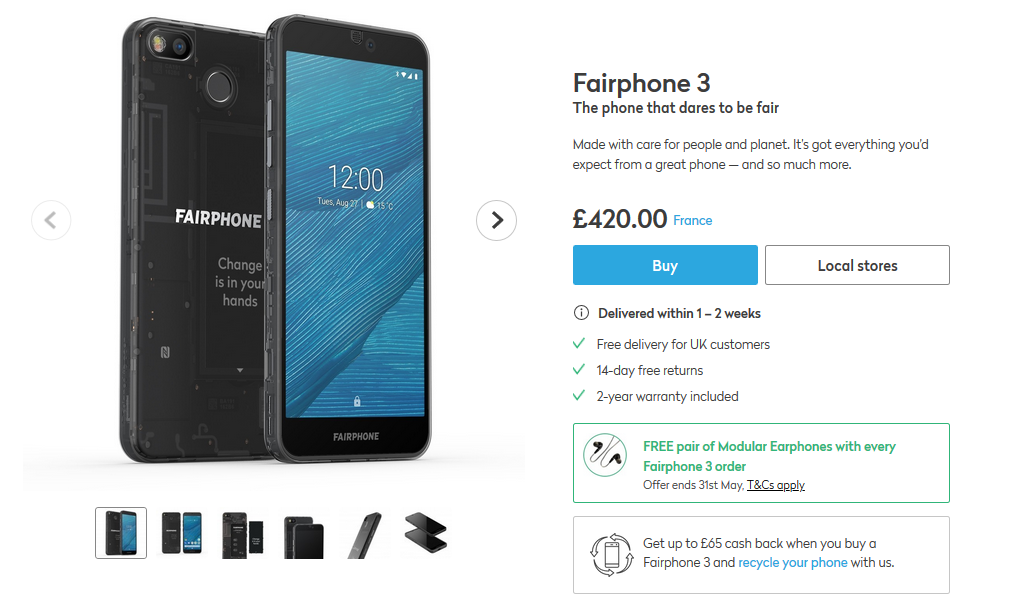Follow the recycle your phone link
This screenshot has width=1031, height=601.
[x=792, y=562]
